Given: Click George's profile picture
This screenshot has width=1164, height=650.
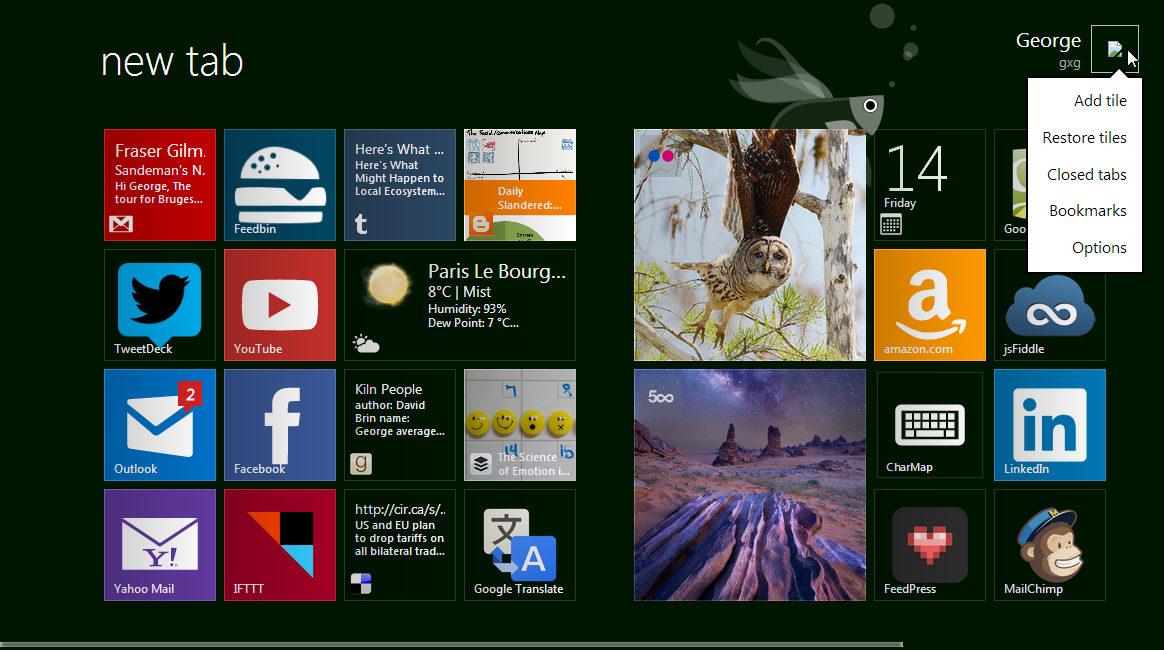Looking at the screenshot, I should pos(1114,49).
